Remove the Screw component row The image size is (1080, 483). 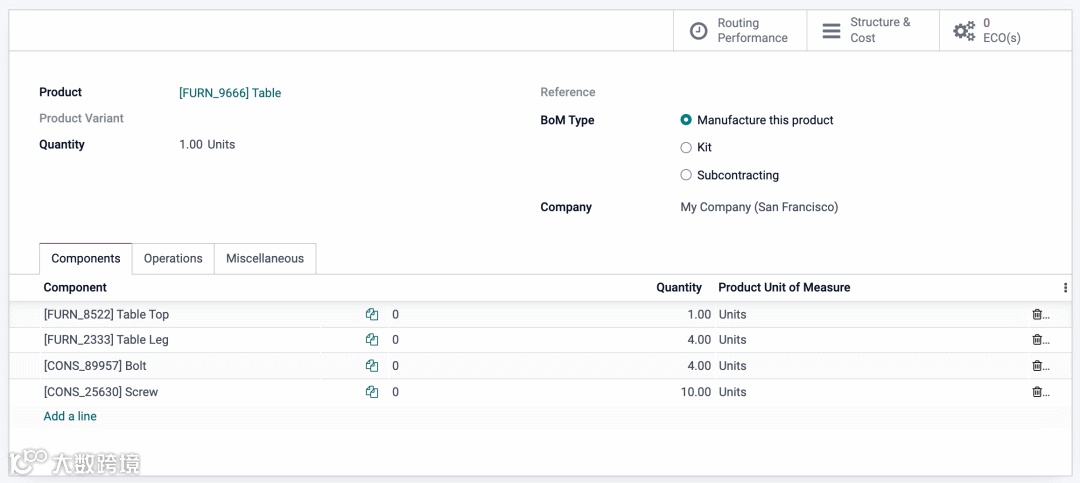pos(1038,392)
